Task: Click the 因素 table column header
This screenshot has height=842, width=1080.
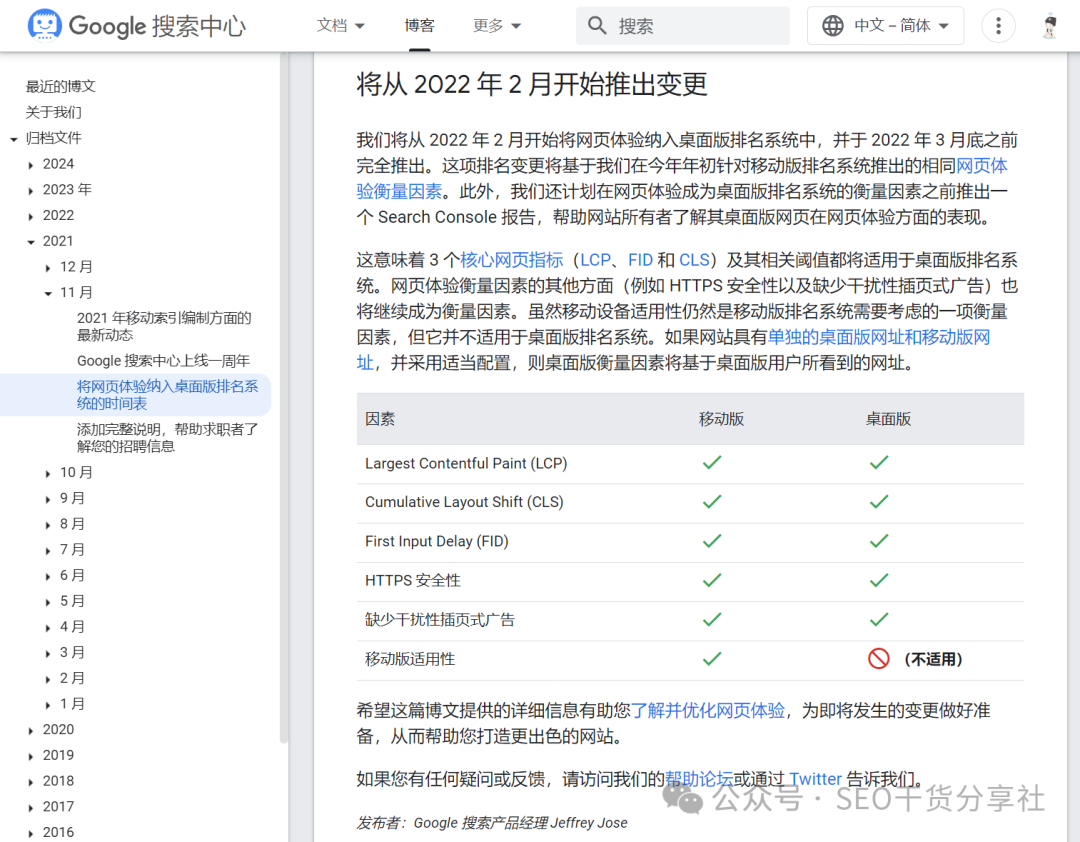Action: pyautogui.click(x=380, y=419)
